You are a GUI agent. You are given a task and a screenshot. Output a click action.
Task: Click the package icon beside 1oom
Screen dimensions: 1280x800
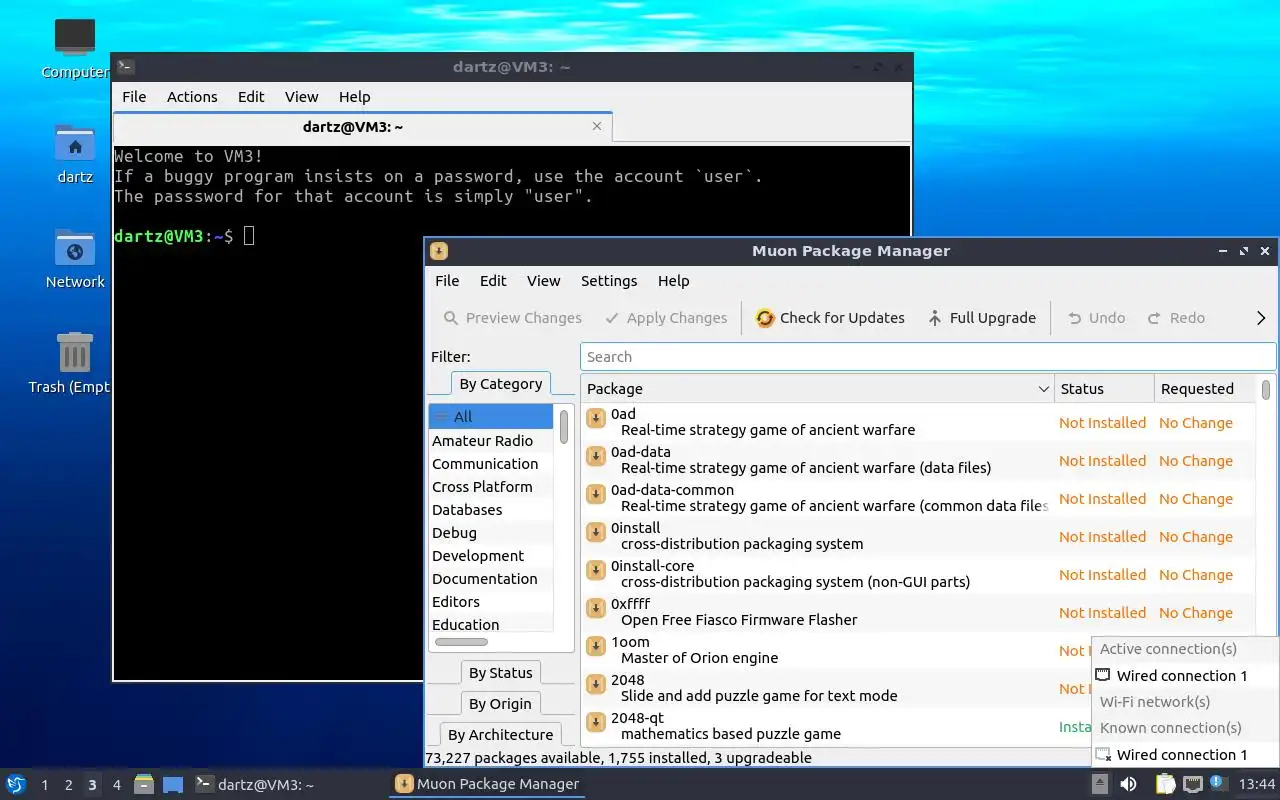596,646
